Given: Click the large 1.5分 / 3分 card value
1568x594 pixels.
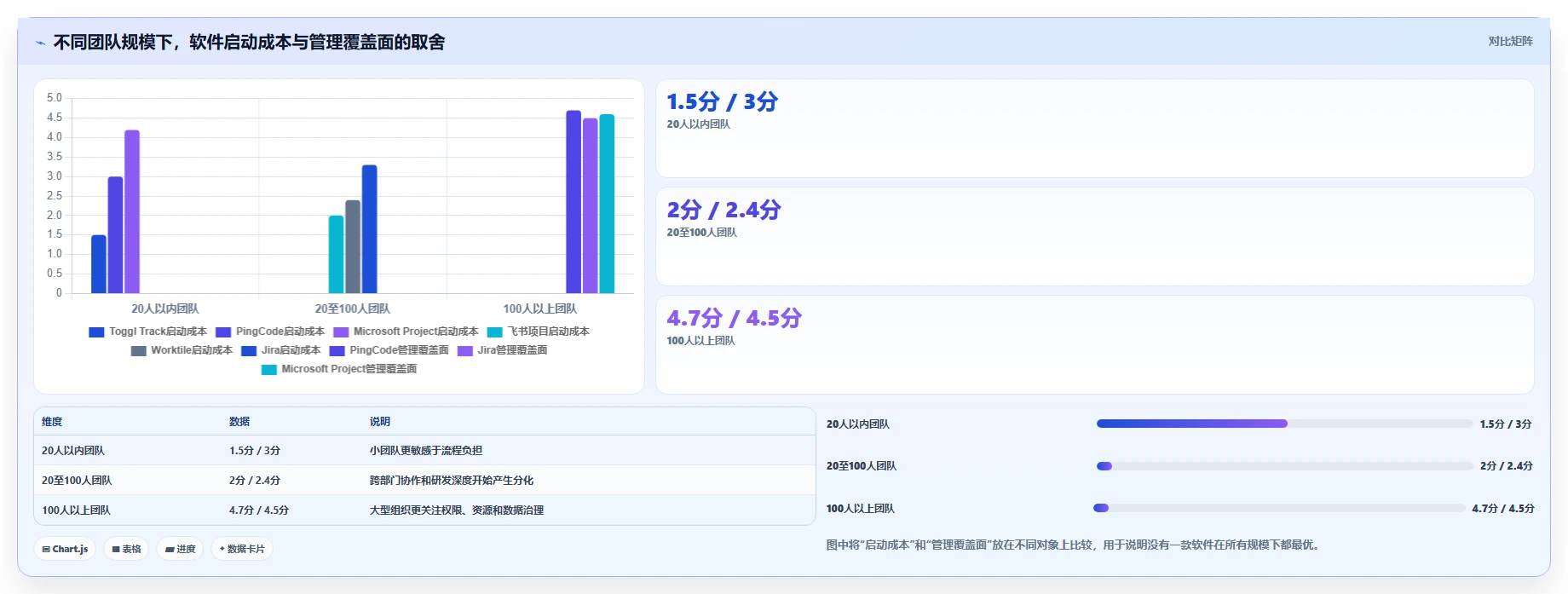Looking at the screenshot, I should tap(722, 101).
